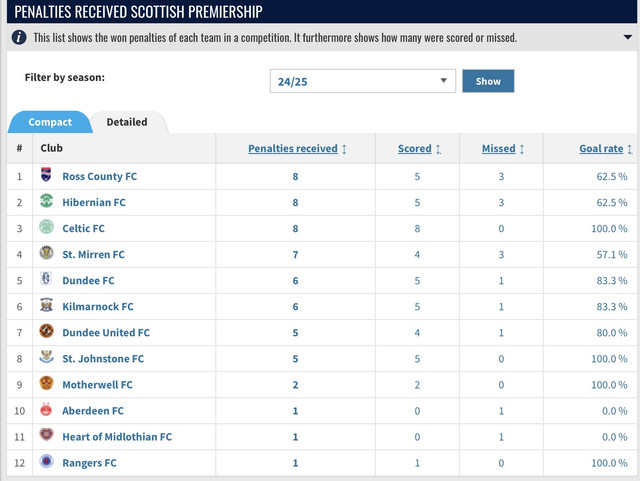Open the season filter dropdown showing 24/25
This screenshot has height=481, width=640.
362,81
